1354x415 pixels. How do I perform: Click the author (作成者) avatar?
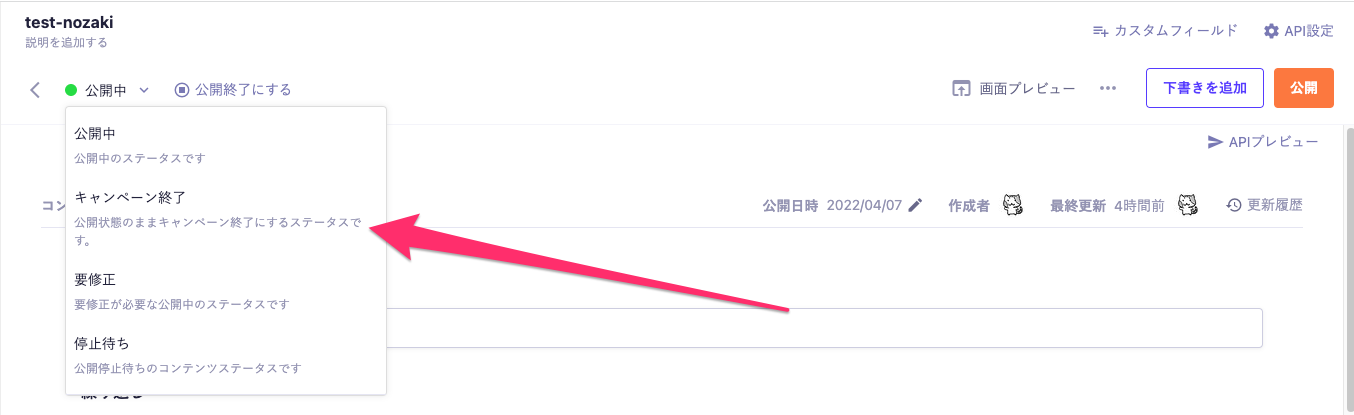point(1013,205)
